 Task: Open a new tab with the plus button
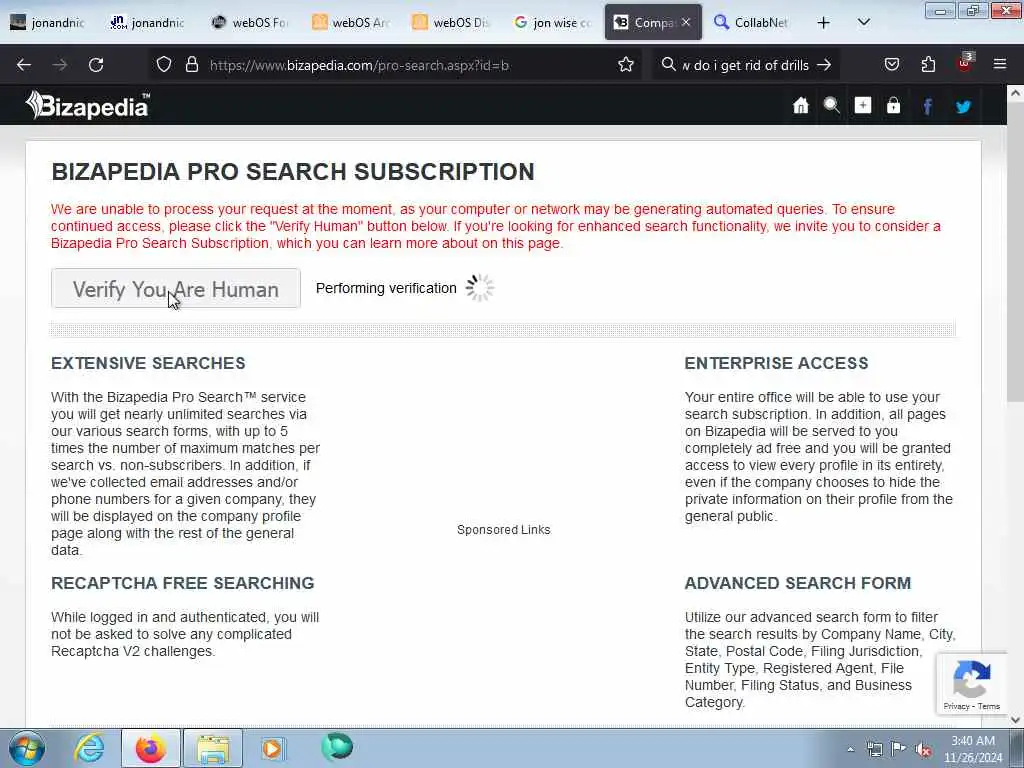(x=824, y=23)
